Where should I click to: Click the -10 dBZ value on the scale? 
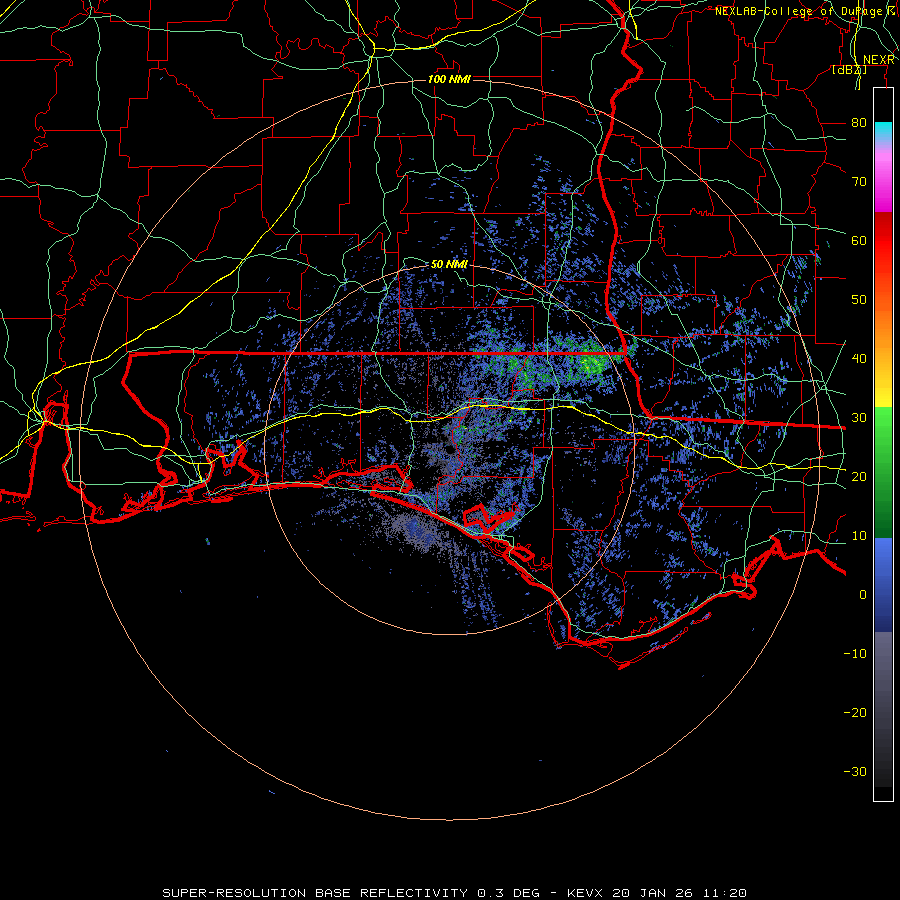tap(855, 654)
